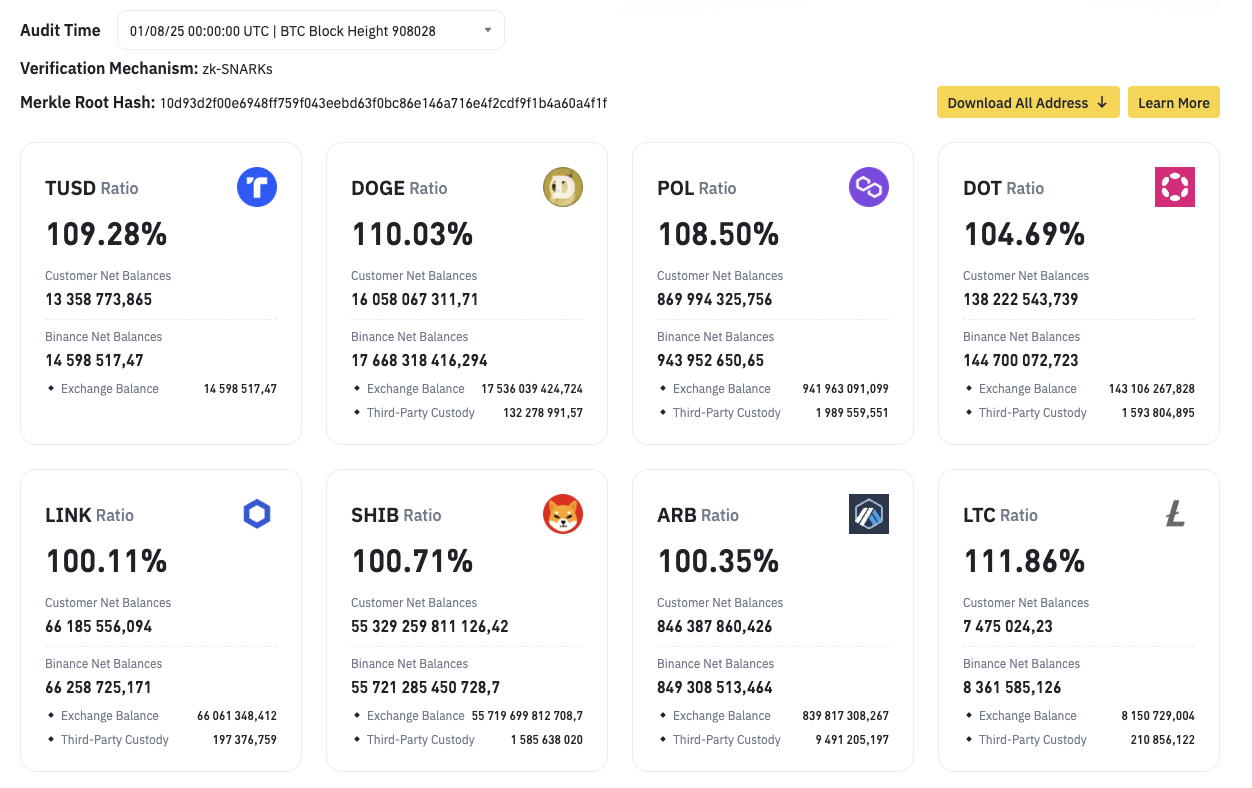Screen dimensions: 1252x788
Task: Select the Merkle Root Hash value
Action: point(383,103)
